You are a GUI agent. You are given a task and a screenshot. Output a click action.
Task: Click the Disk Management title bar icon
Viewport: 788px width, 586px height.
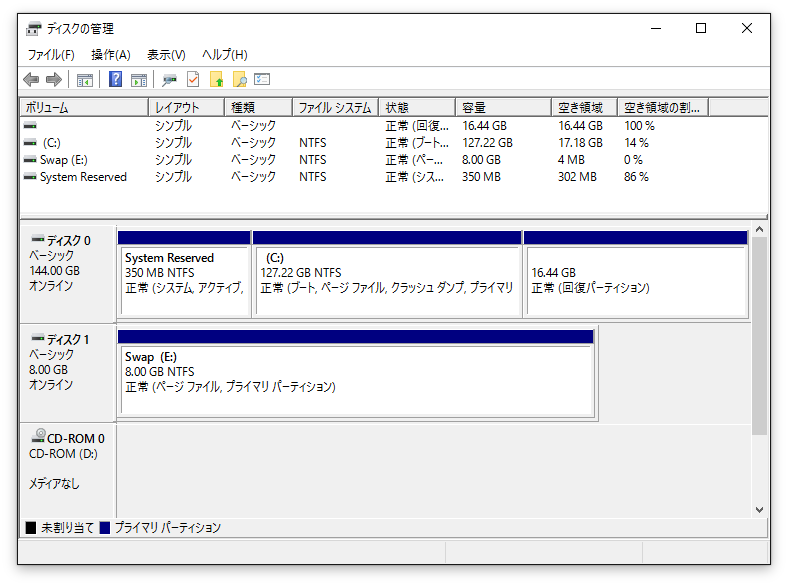(x=34, y=29)
